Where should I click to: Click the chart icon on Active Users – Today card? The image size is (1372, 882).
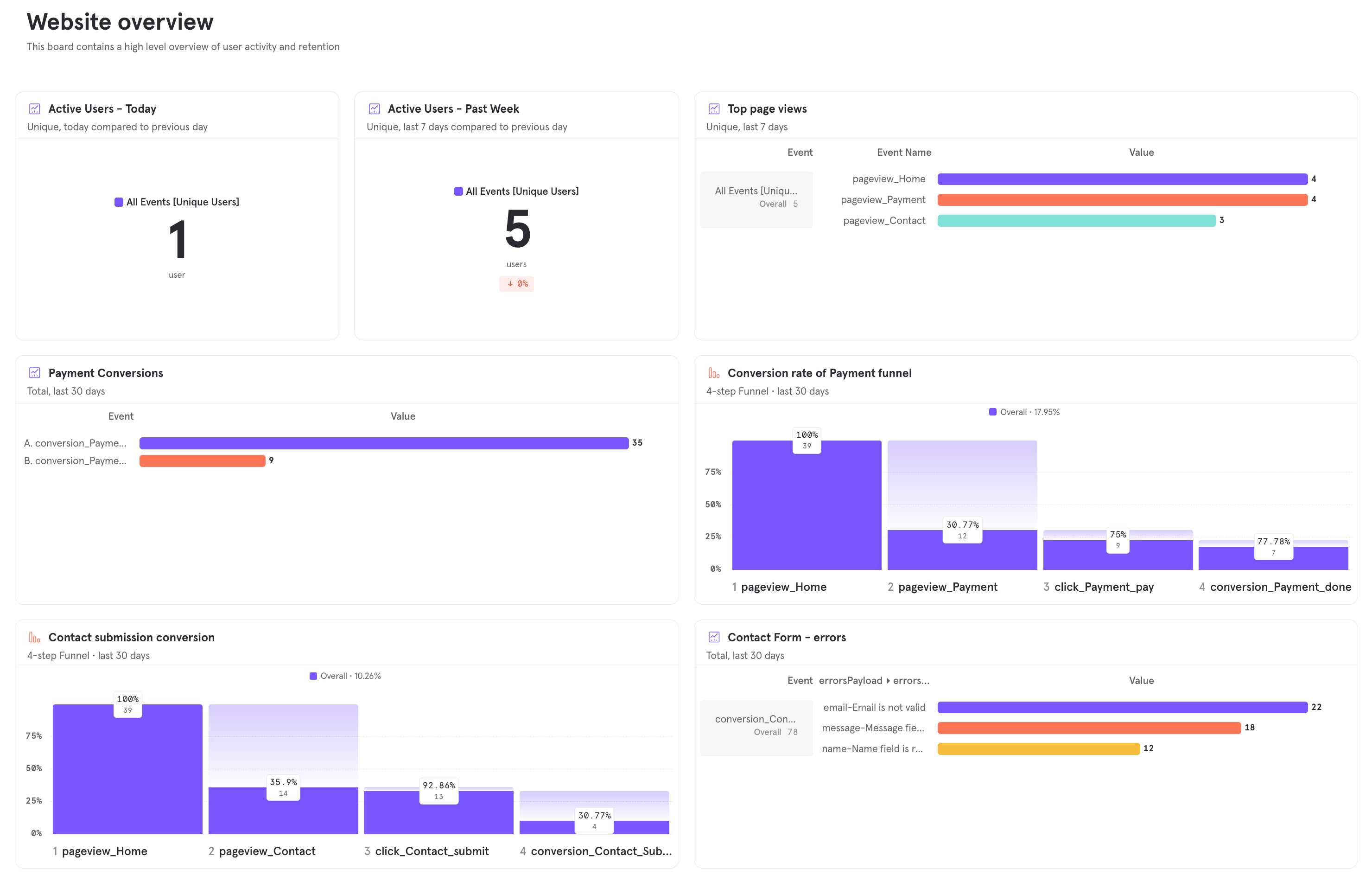click(35, 108)
